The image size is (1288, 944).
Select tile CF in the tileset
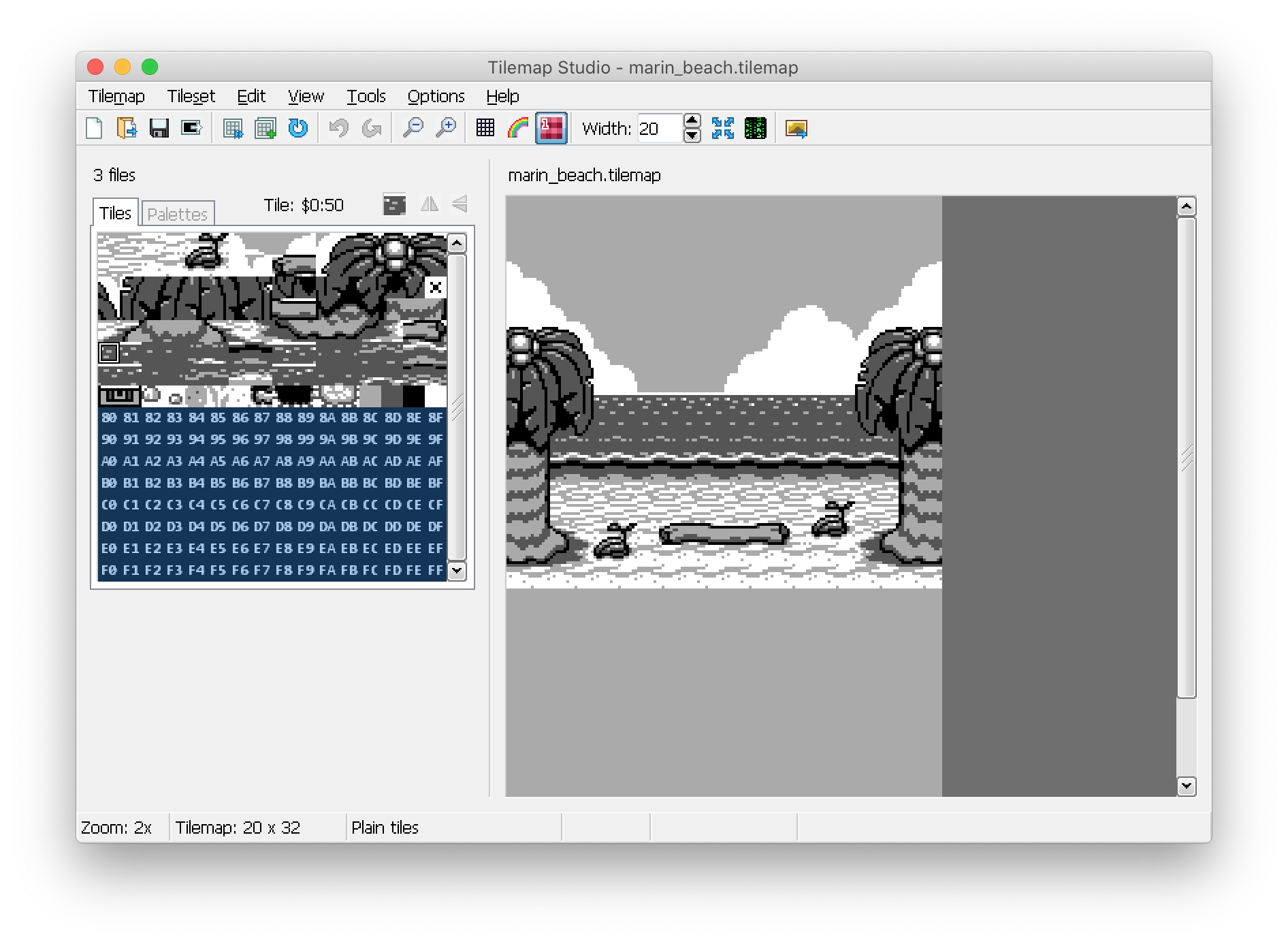[x=436, y=505]
